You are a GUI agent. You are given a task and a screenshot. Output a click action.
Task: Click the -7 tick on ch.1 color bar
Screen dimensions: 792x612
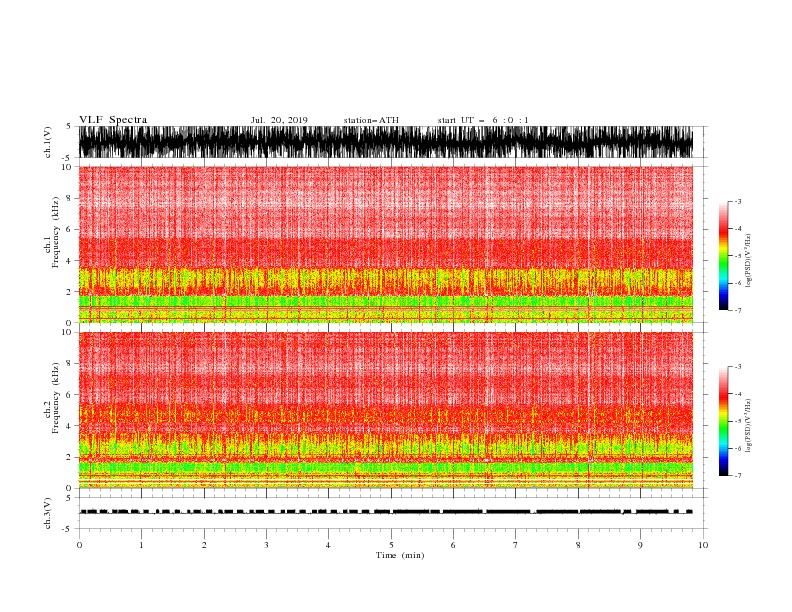pos(737,310)
